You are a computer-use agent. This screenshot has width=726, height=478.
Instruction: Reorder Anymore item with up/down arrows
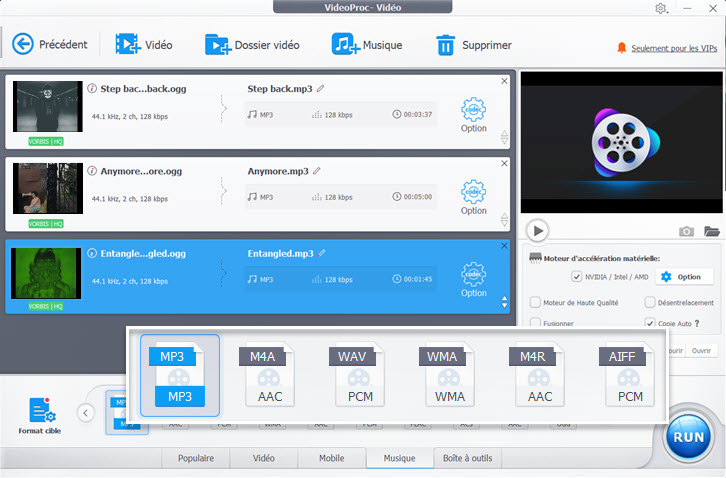tap(504, 220)
